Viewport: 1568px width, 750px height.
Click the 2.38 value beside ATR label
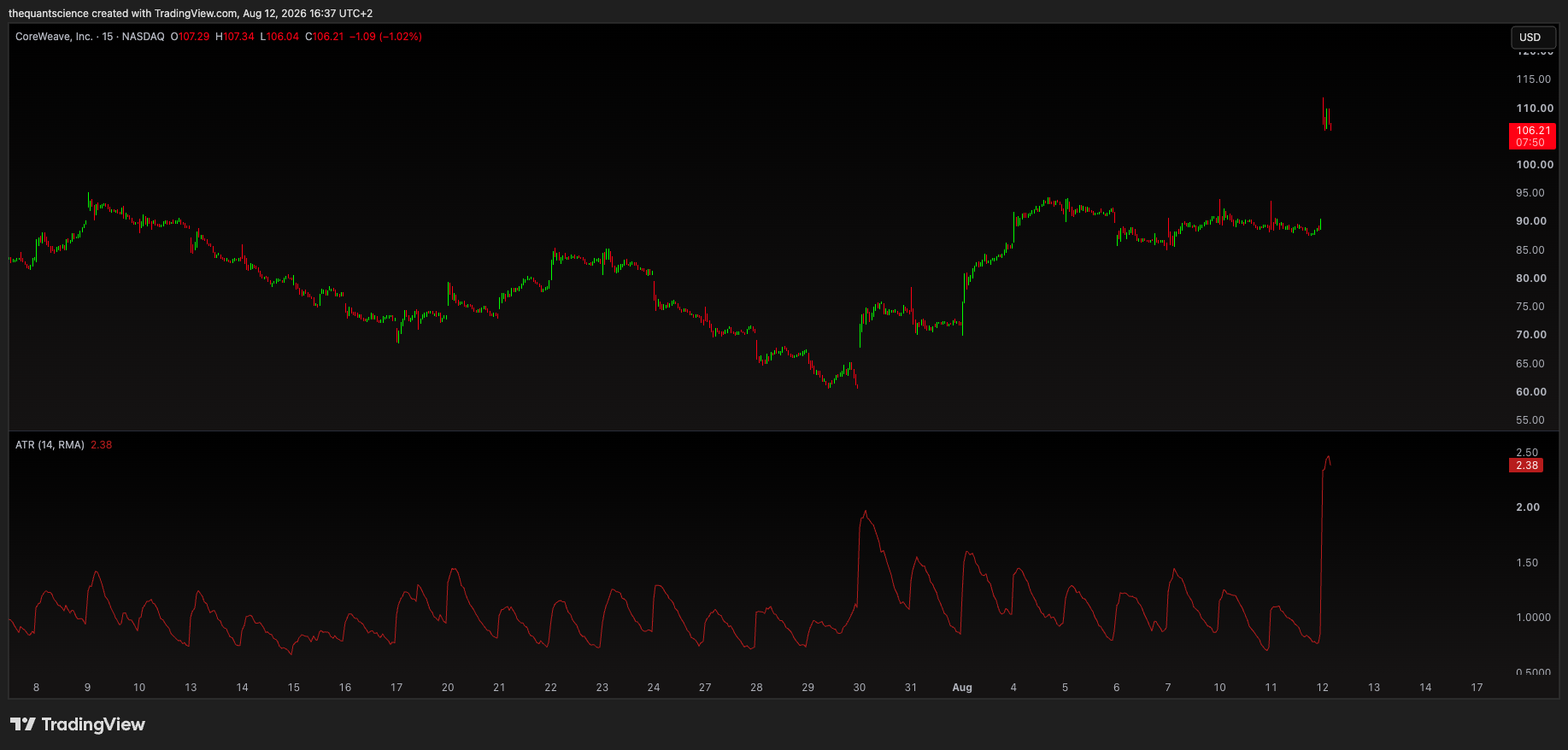pyautogui.click(x=101, y=445)
